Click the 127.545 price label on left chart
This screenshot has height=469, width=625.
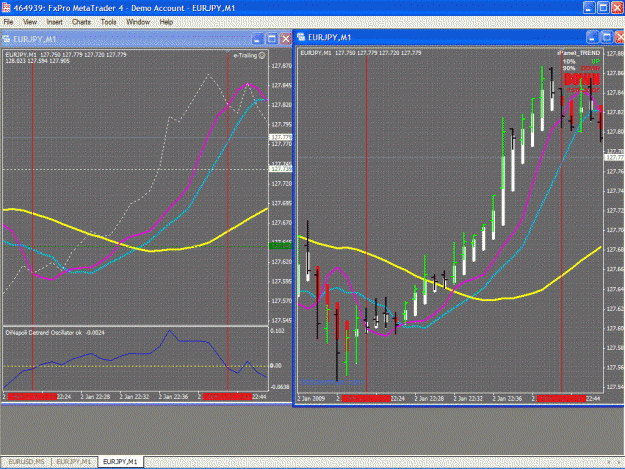[x=281, y=320]
